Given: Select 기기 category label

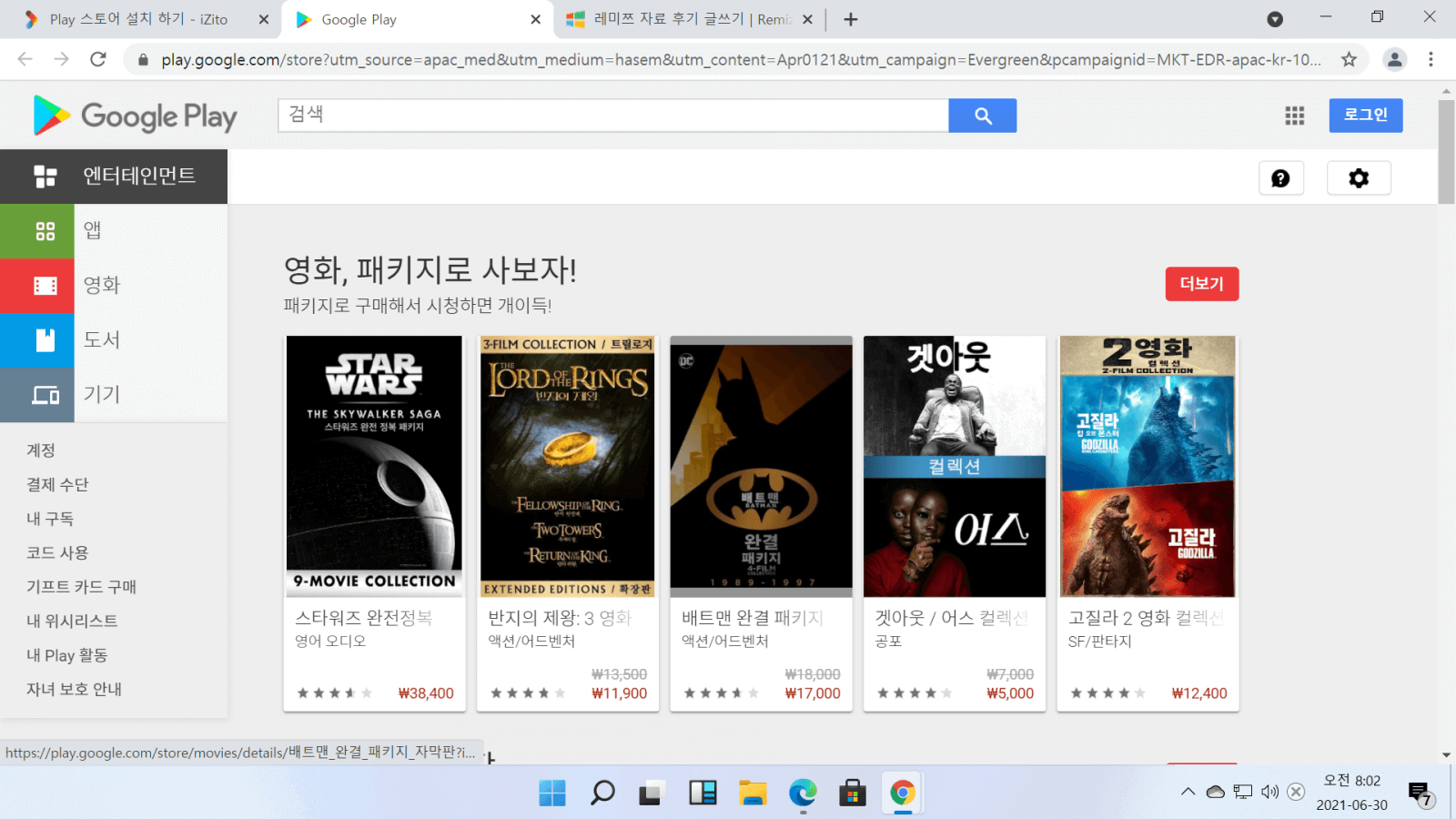Looking at the screenshot, I should click(102, 395).
